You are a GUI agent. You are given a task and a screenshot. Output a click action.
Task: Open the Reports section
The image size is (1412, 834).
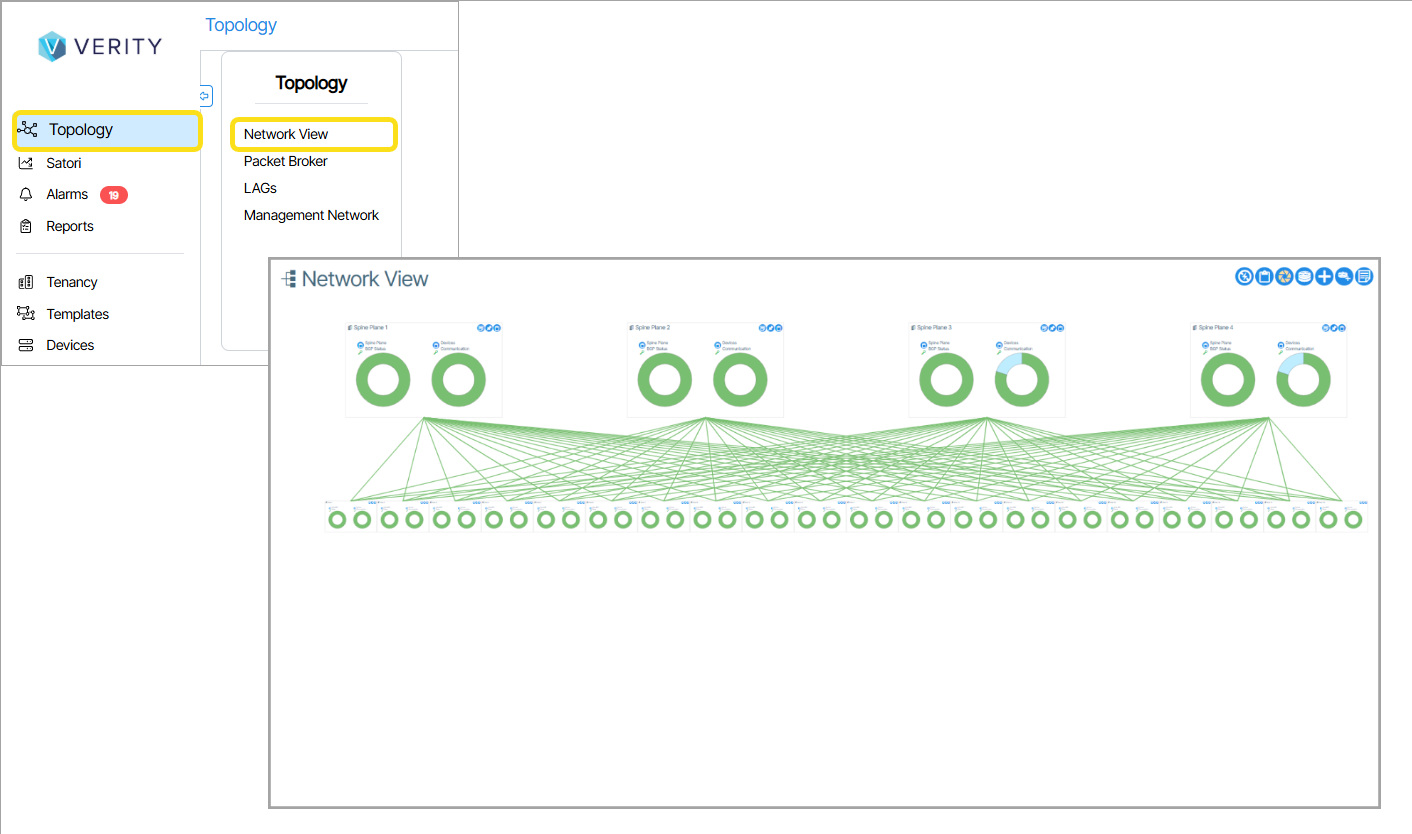69,226
